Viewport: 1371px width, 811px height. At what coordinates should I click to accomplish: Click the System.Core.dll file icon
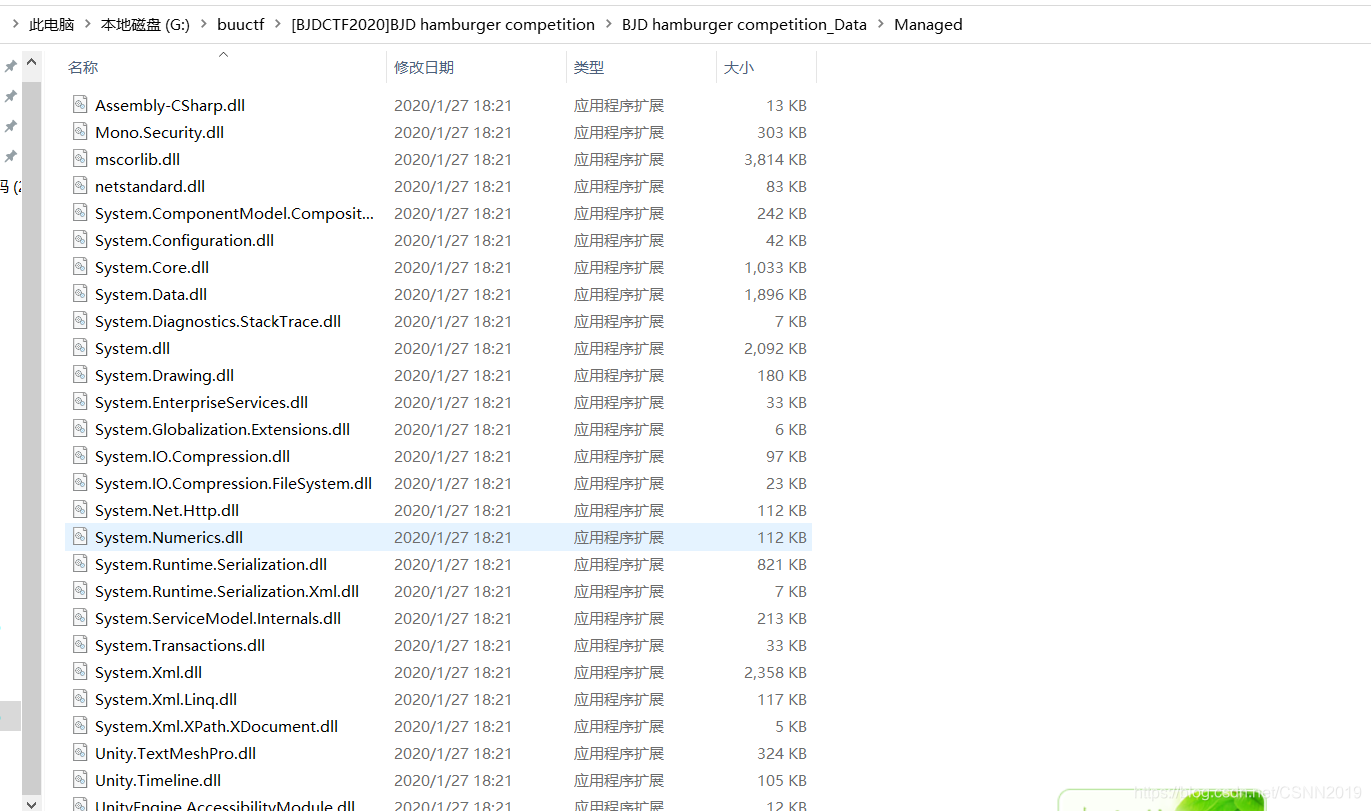point(81,267)
